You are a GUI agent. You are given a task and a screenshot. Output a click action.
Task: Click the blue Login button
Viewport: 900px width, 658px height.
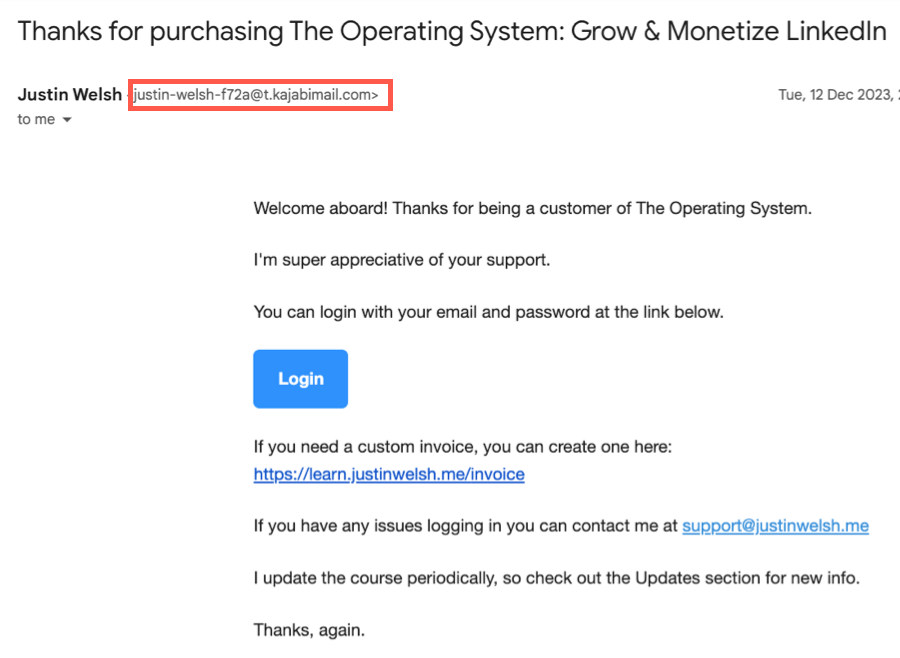click(x=300, y=379)
